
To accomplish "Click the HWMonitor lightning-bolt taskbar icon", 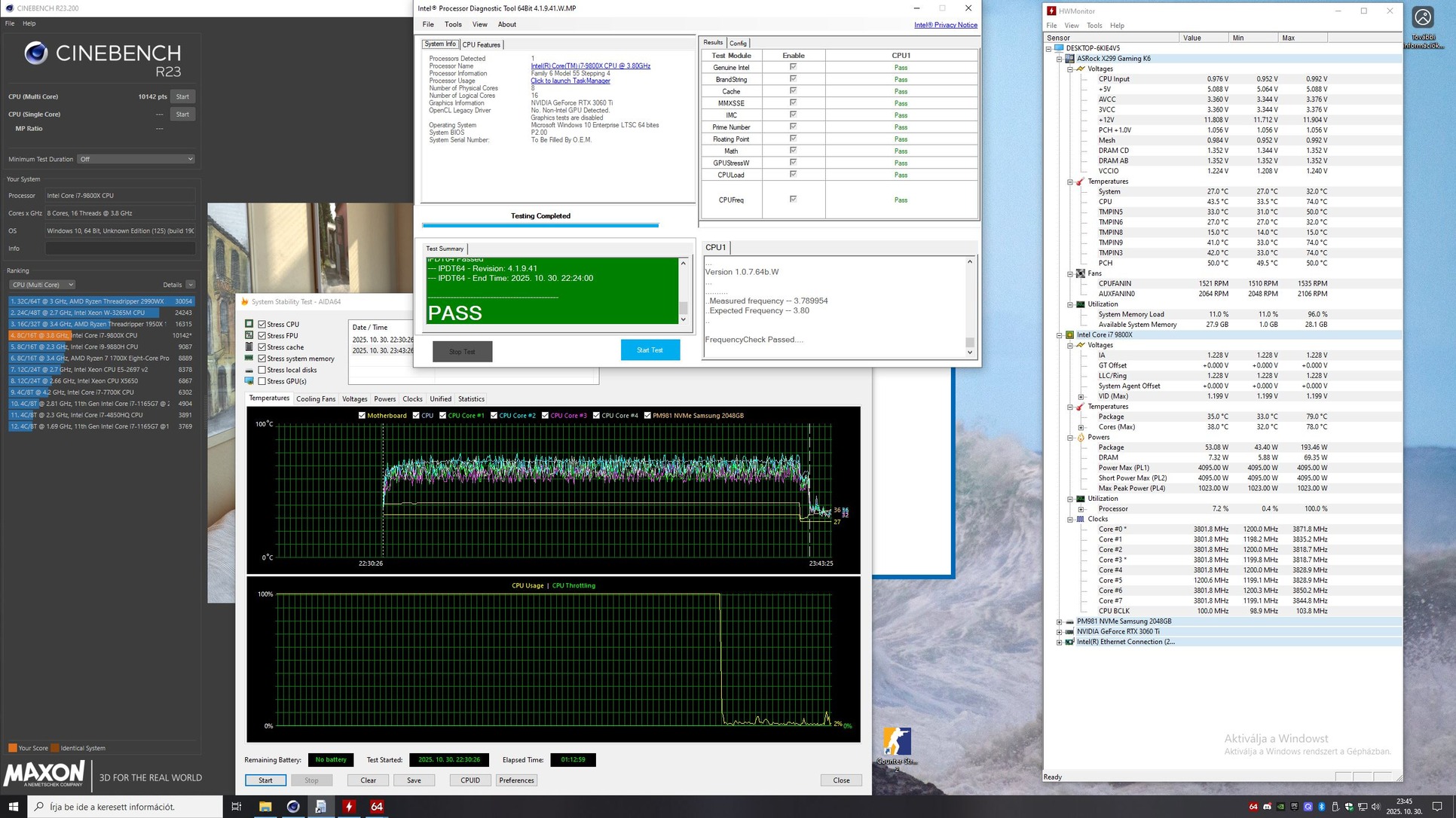I will (349, 806).
